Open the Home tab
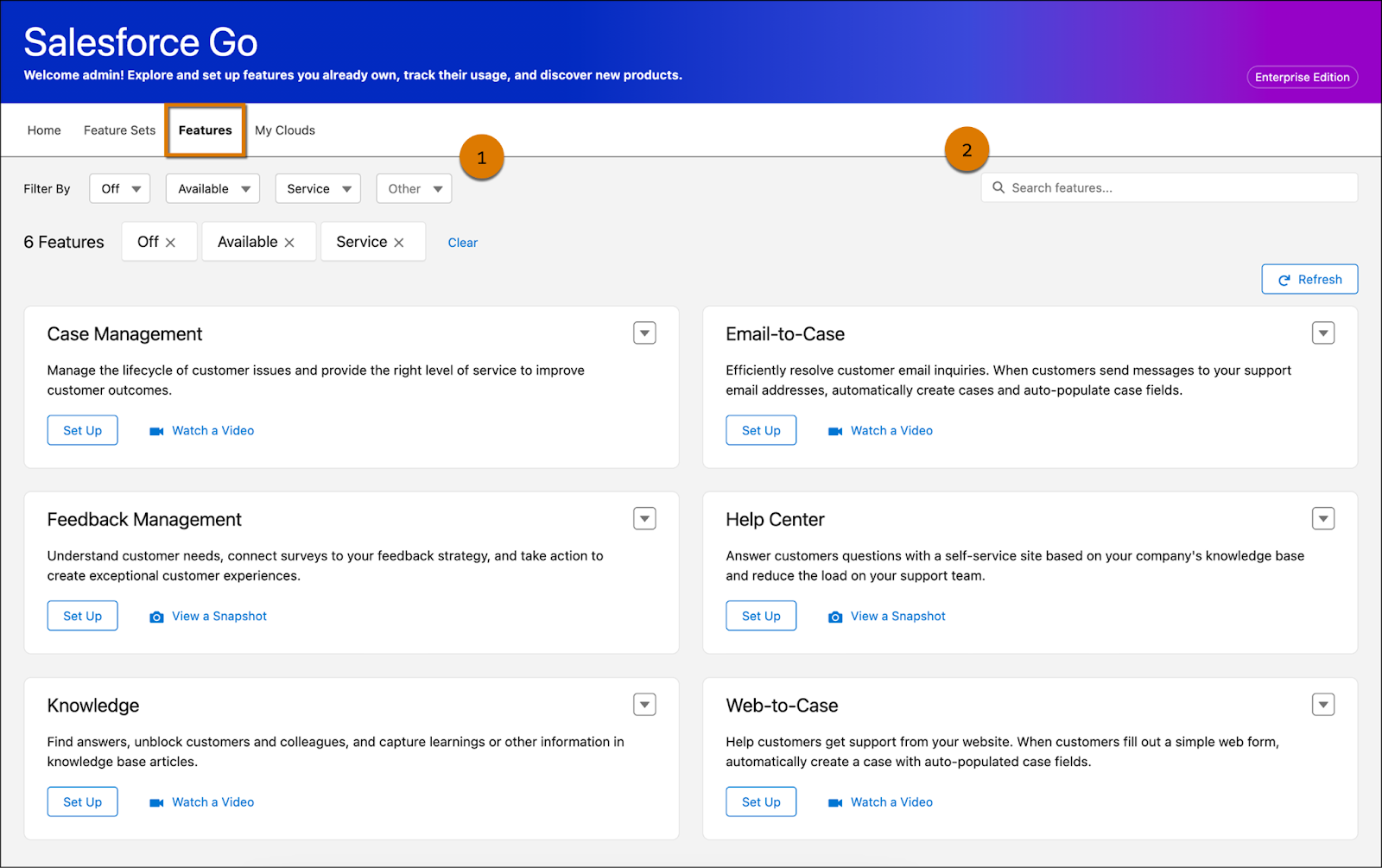Viewport: 1382px width, 868px height. [44, 130]
